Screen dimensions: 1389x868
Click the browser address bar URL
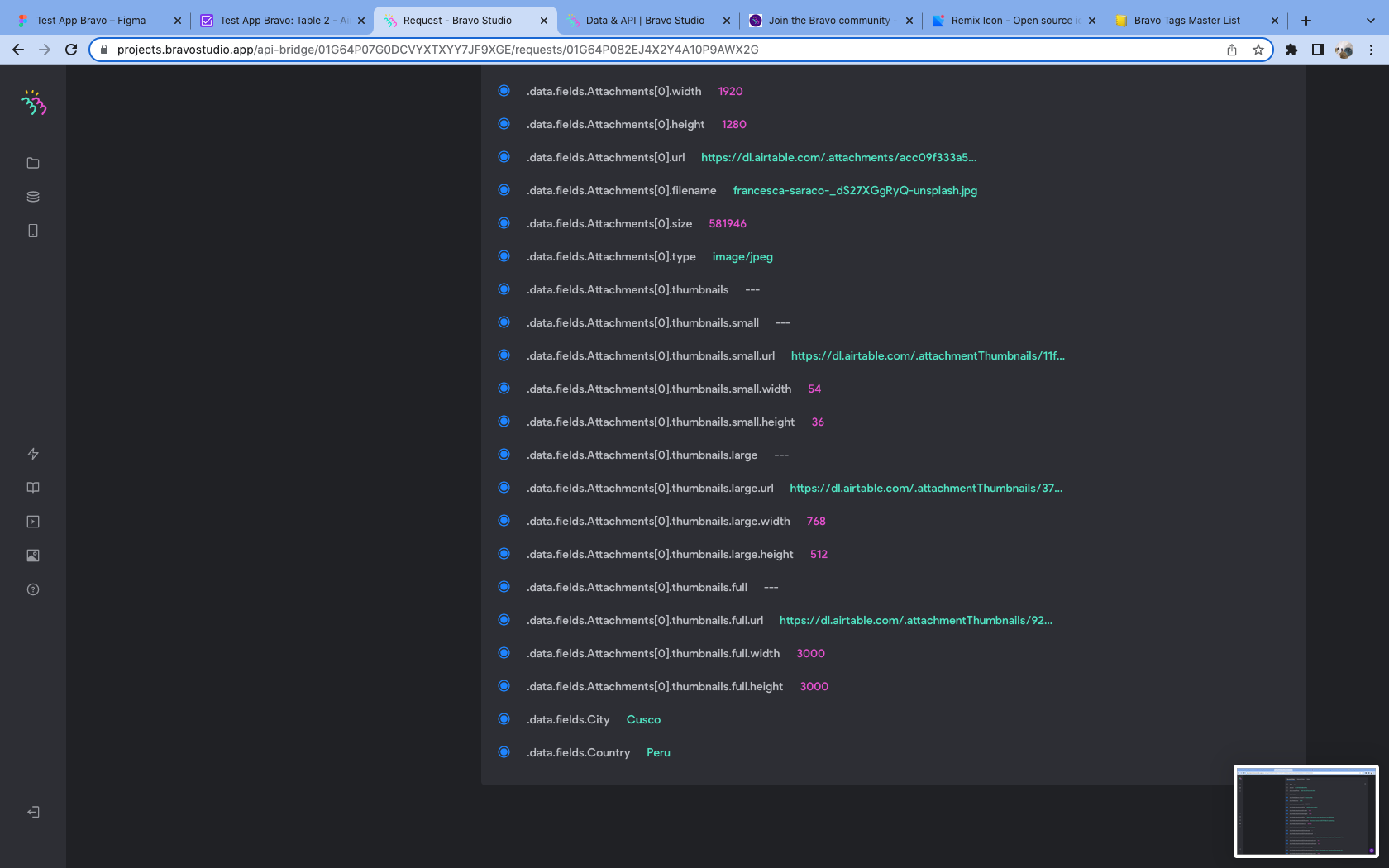pyautogui.click(x=438, y=50)
